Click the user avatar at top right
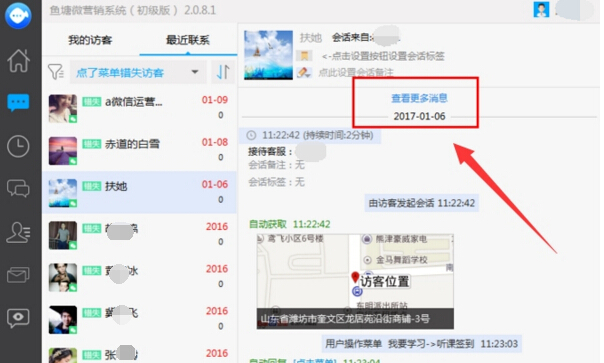This screenshot has height=363, width=604. 541,10
